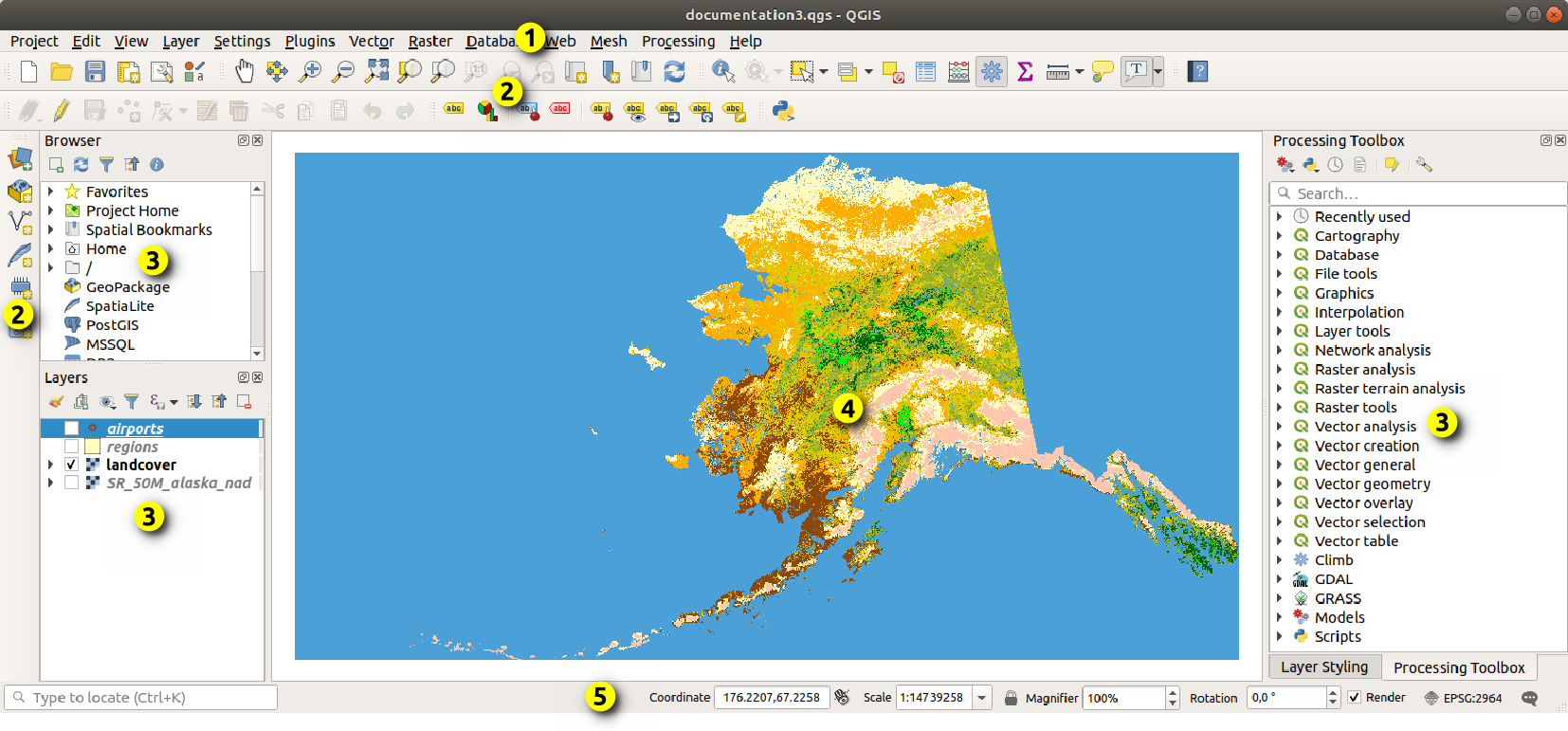Open the attribute table icon
This screenshot has height=731, width=1568.
(x=925, y=71)
